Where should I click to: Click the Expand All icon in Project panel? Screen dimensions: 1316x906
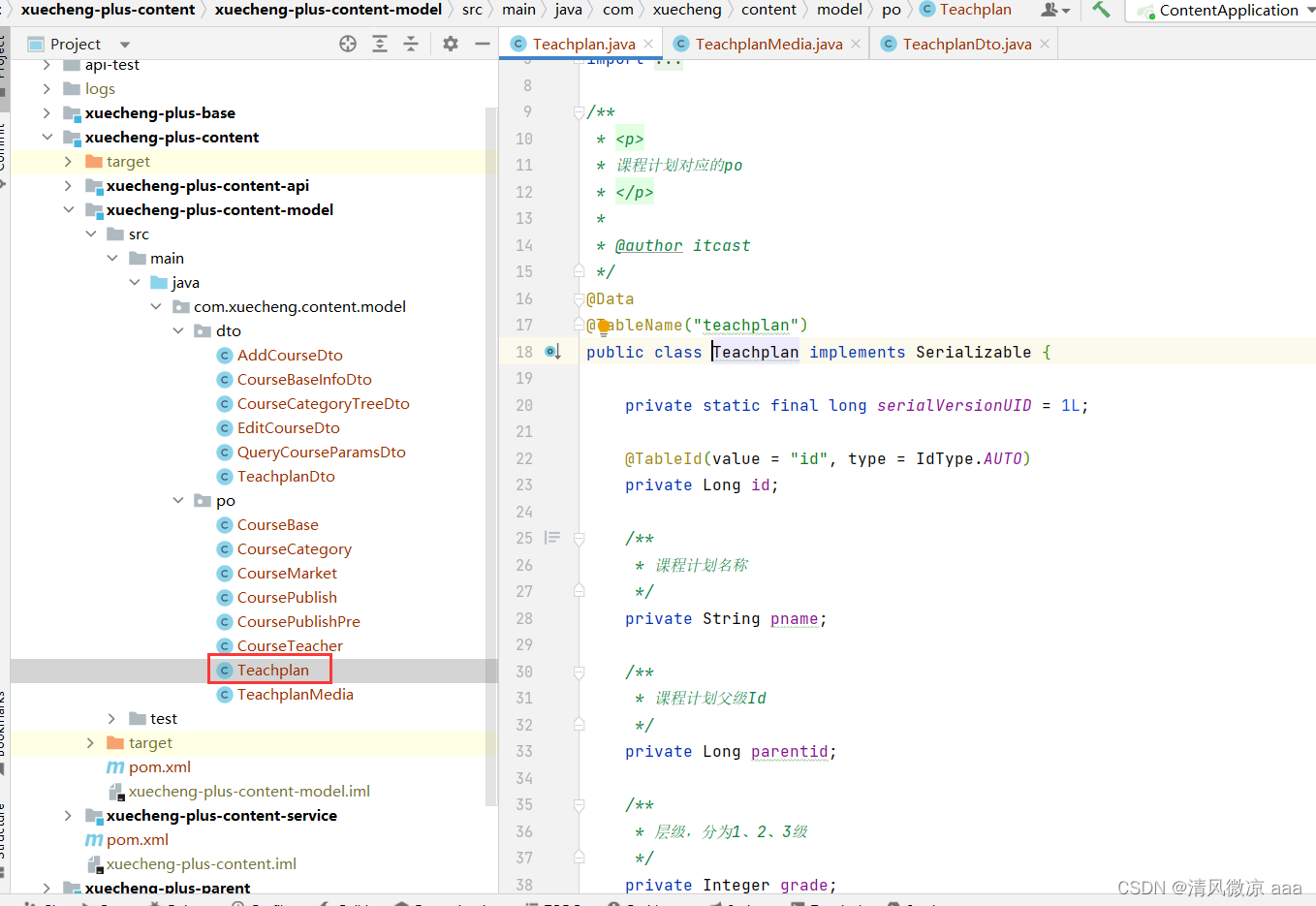click(x=380, y=44)
